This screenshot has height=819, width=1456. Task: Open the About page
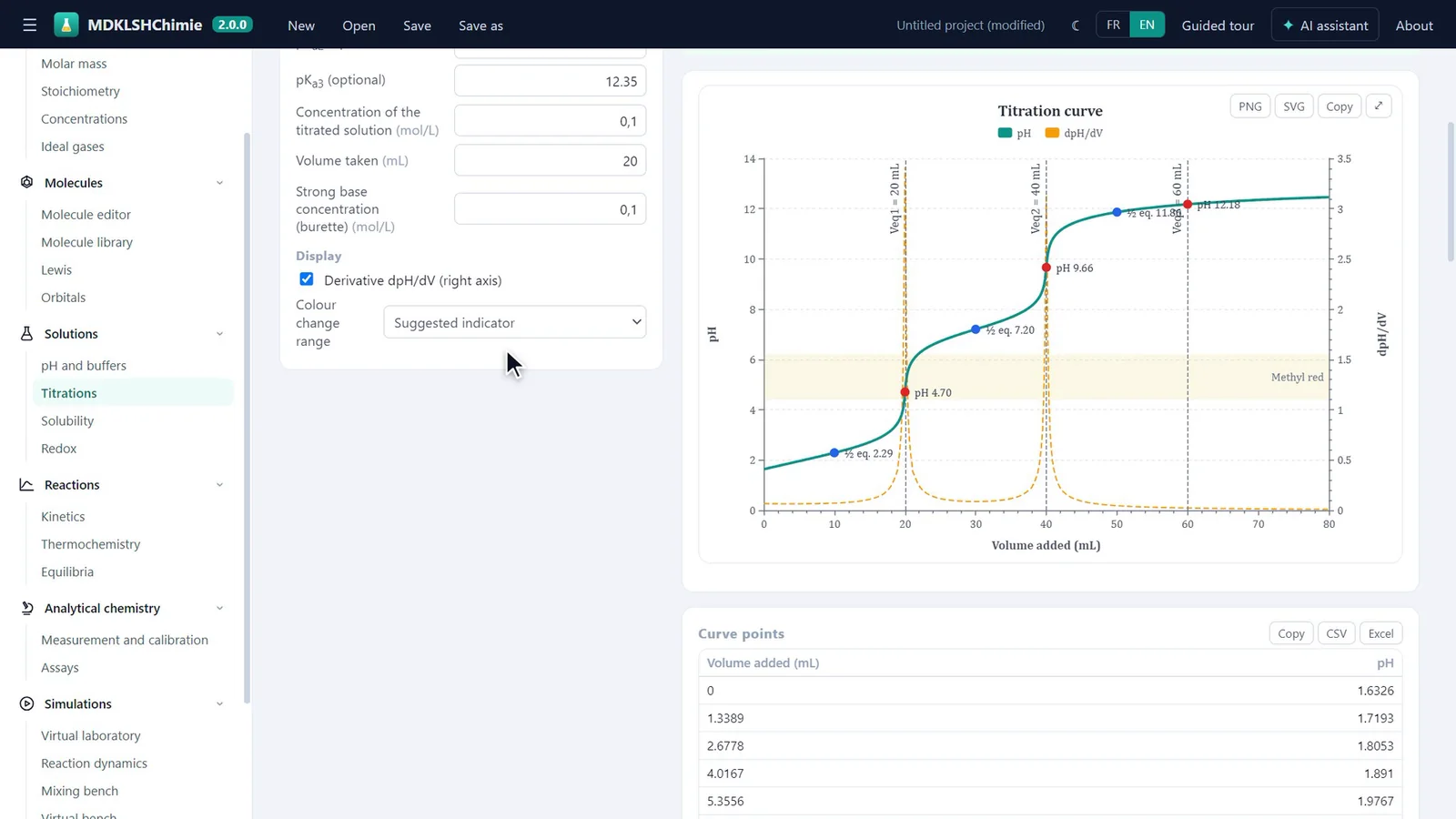tap(1414, 25)
